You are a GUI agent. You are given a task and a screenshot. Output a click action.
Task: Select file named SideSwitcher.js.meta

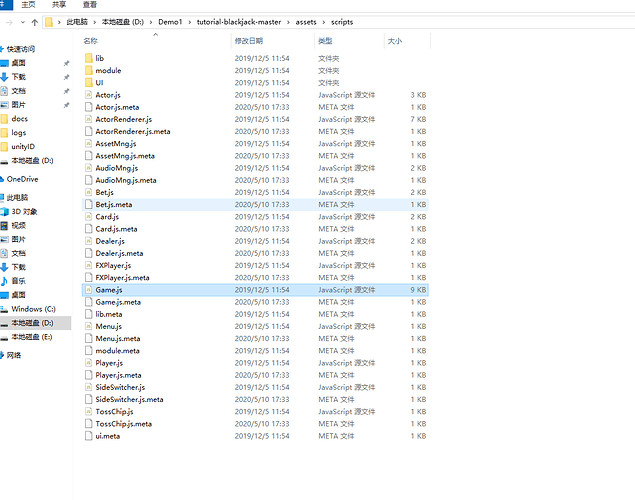click(x=129, y=400)
